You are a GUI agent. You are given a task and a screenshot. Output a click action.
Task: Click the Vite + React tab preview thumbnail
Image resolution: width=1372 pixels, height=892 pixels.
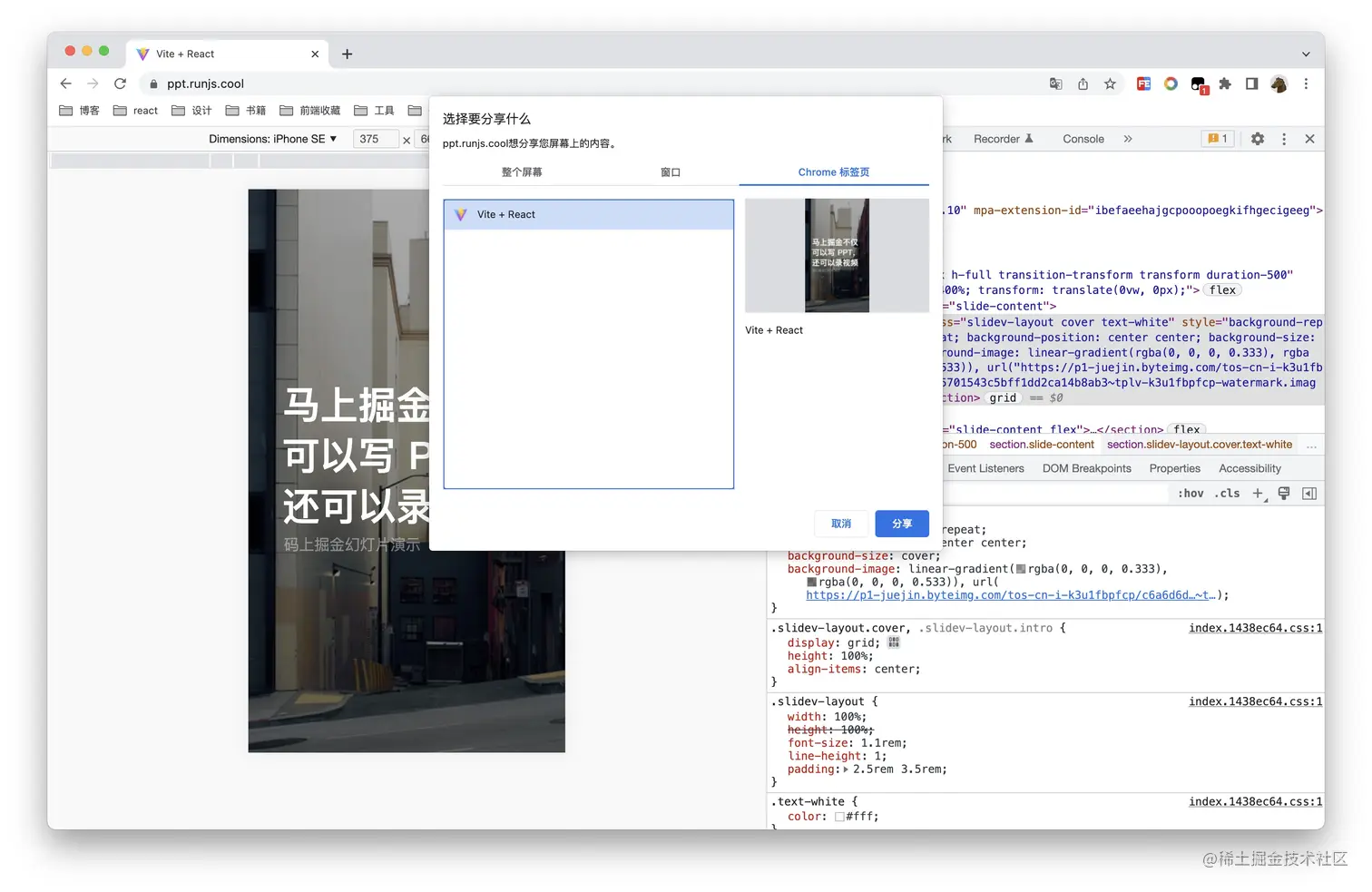[x=837, y=255]
